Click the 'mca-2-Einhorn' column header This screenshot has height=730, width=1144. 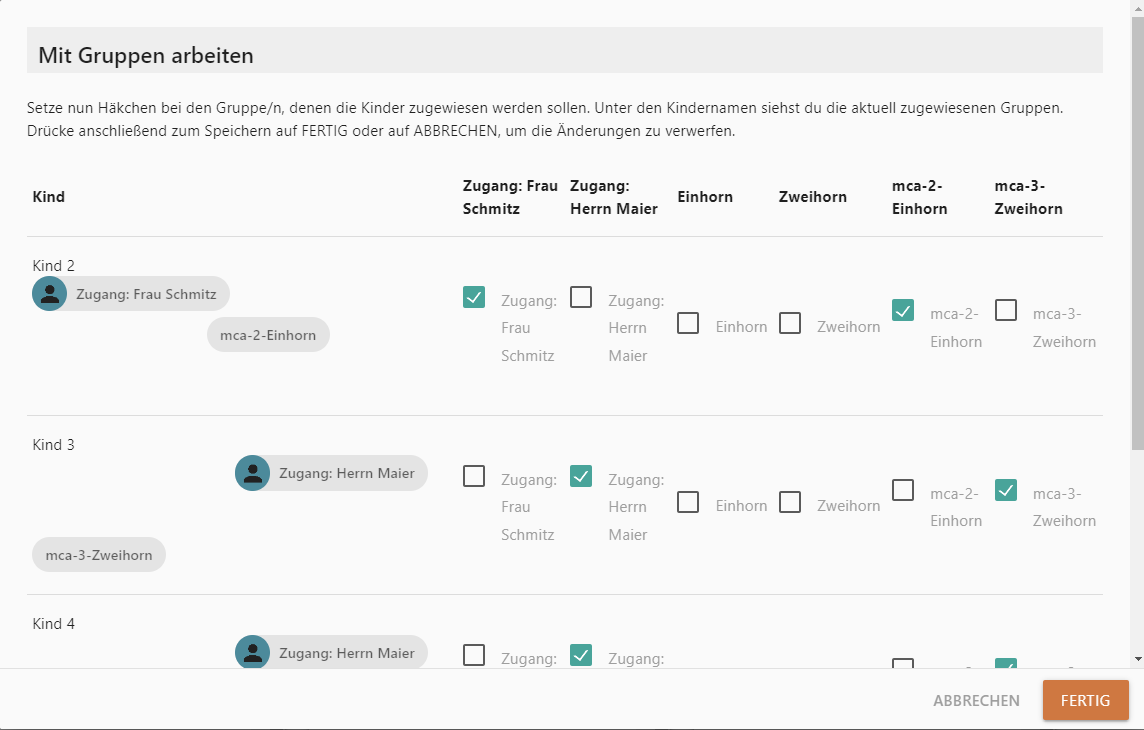tap(919, 197)
